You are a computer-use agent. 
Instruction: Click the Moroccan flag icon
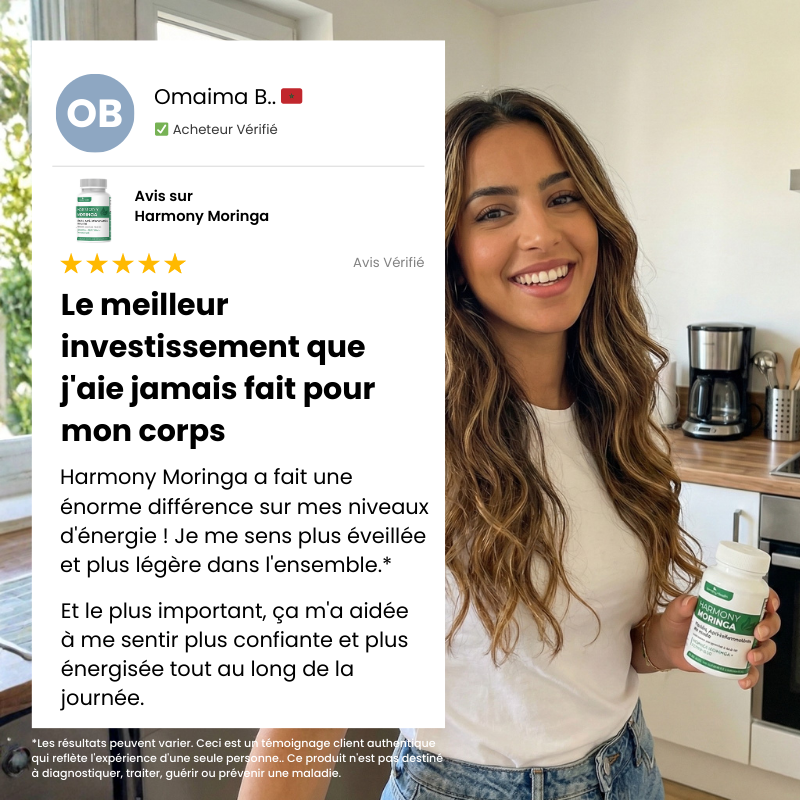click(291, 96)
